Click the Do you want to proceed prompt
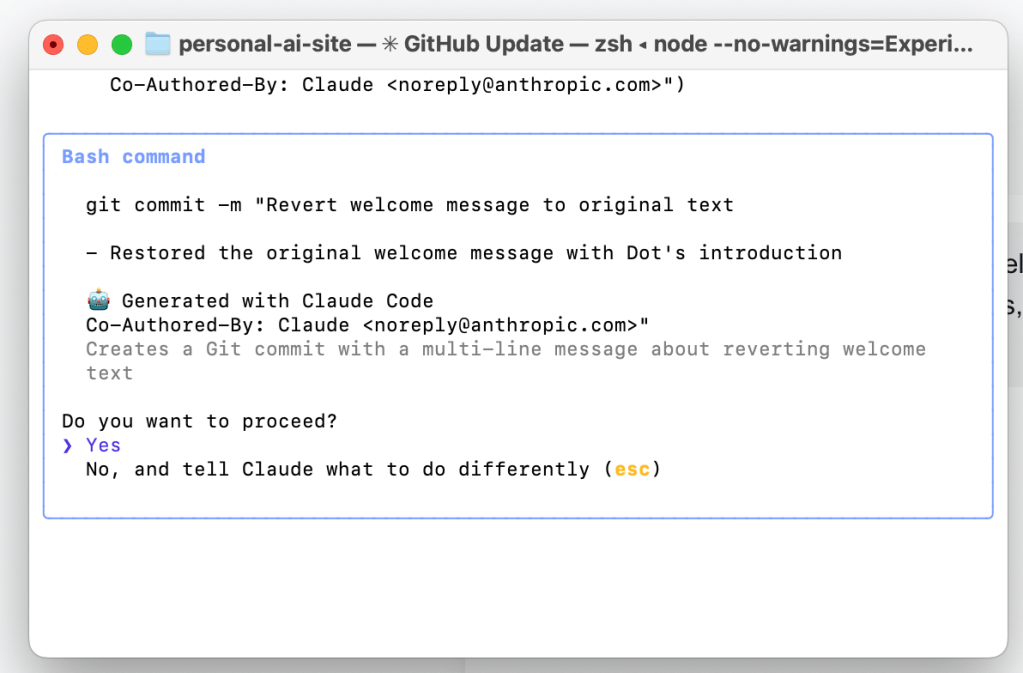1023x673 pixels. pos(200,421)
